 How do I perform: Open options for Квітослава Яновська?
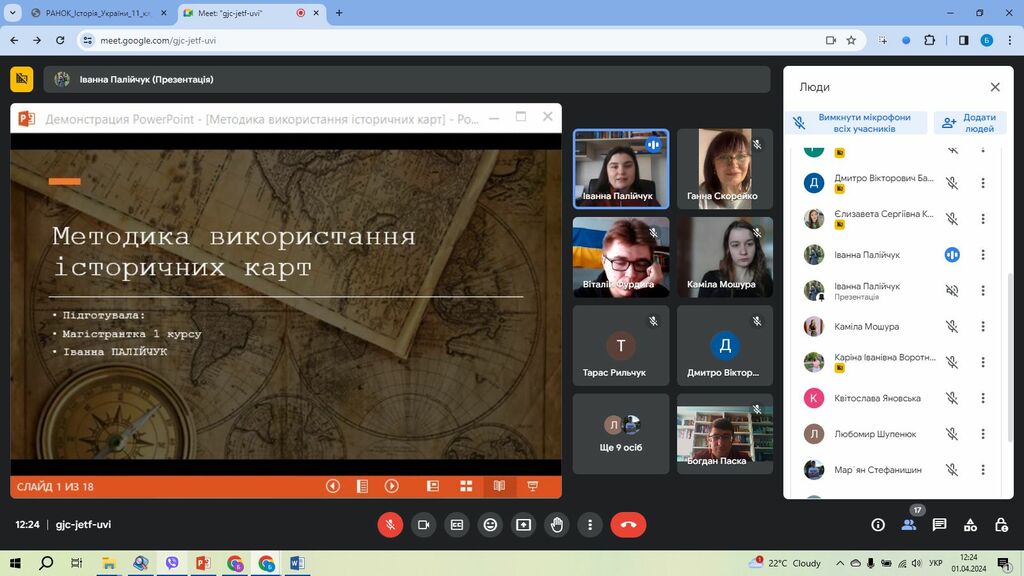click(983, 398)
